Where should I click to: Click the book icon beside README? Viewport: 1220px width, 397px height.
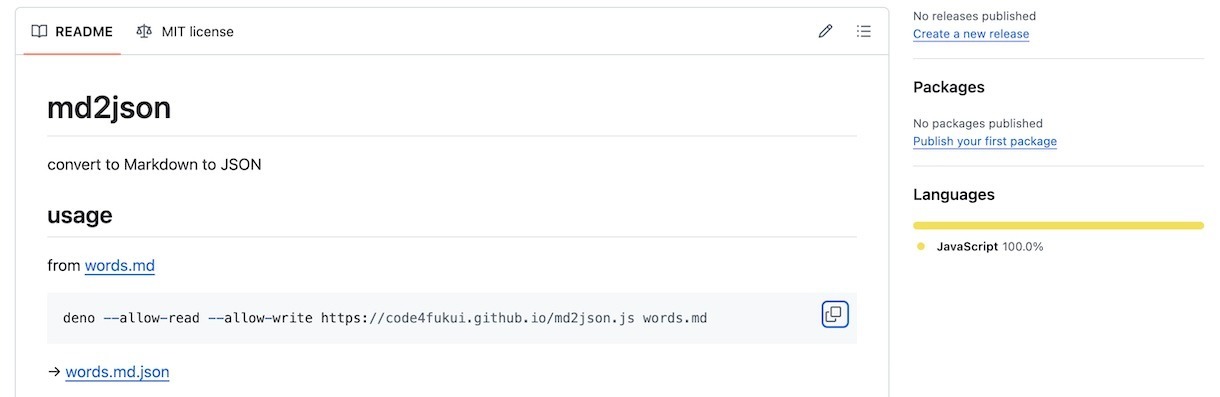39,31
